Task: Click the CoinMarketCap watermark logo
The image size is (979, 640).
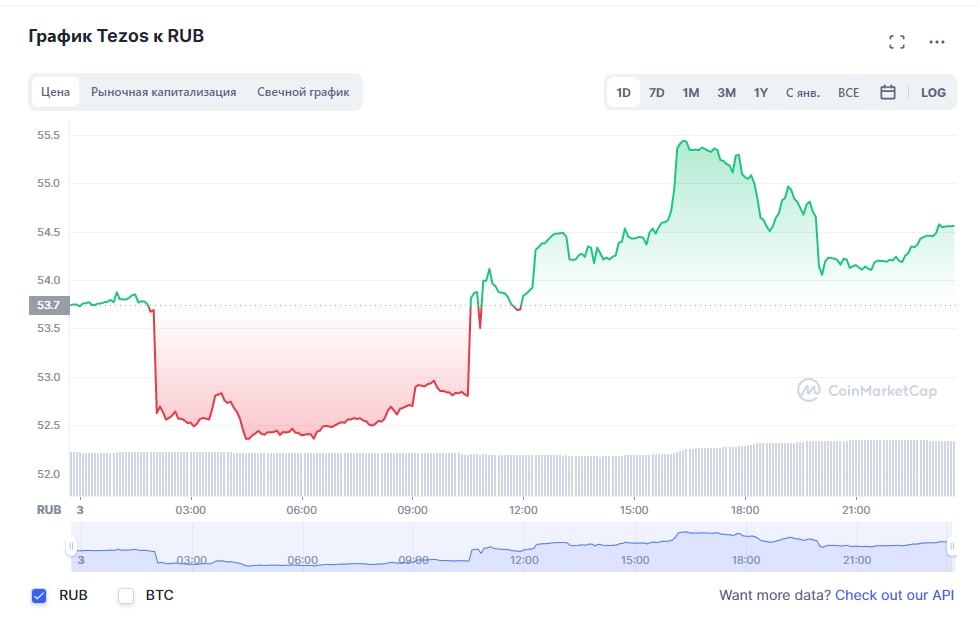Action: point(867,391)
